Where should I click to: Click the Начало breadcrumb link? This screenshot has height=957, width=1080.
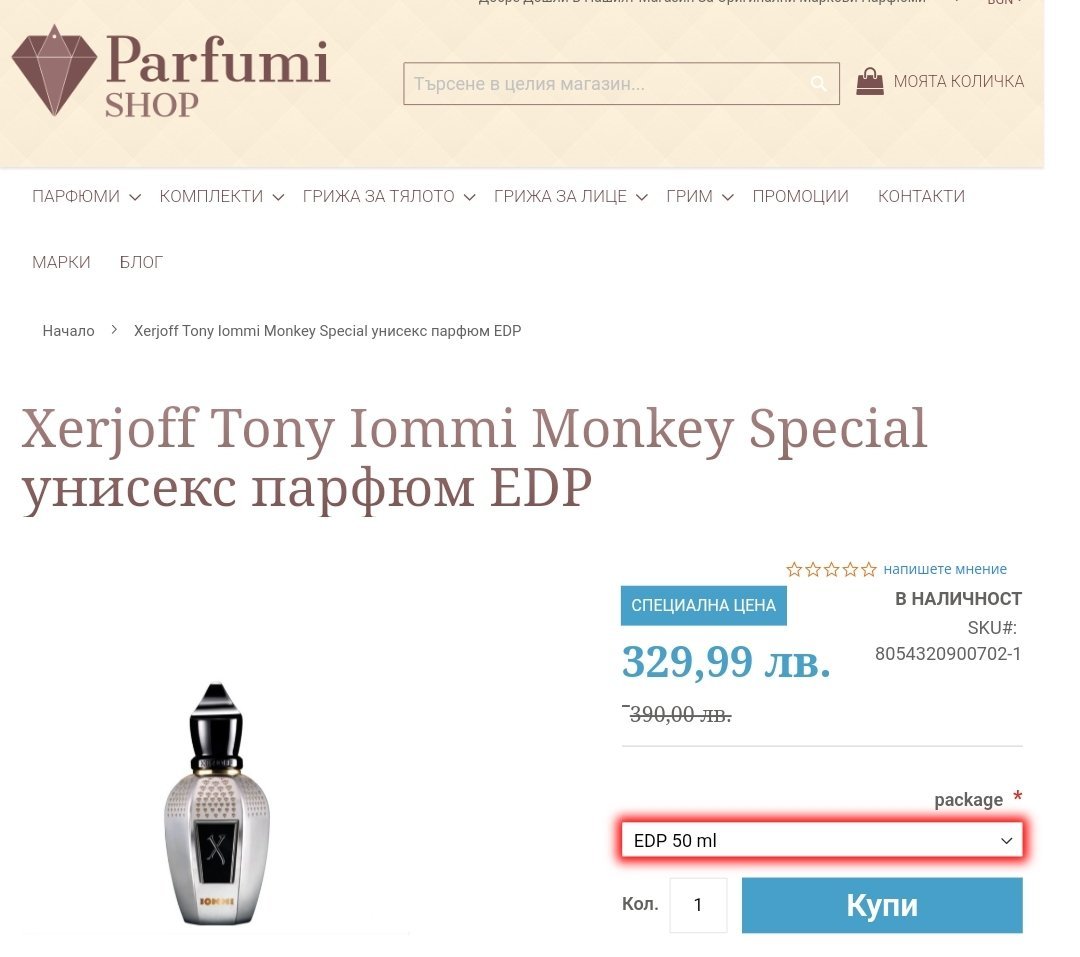coord(68,331)
